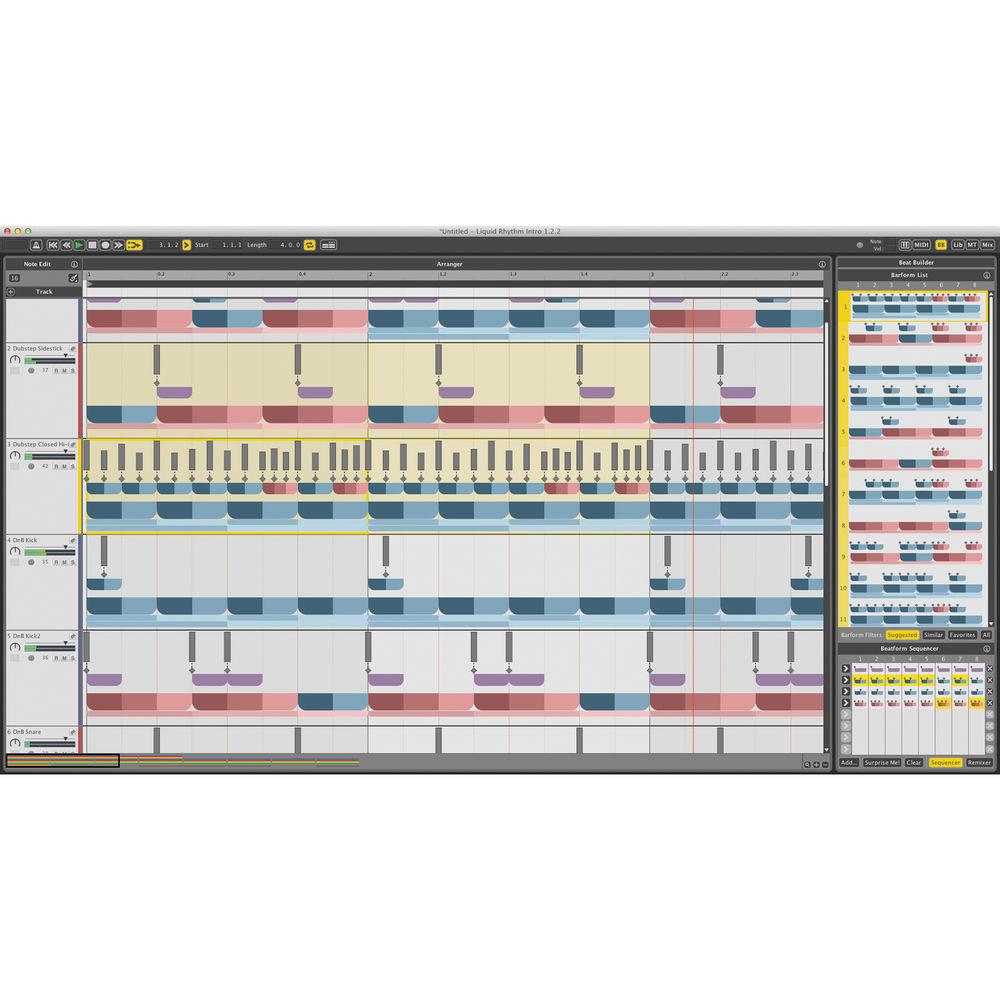Stop playback with the Stop button
The image size is (1000, 1000).
[x=92, y=245]
